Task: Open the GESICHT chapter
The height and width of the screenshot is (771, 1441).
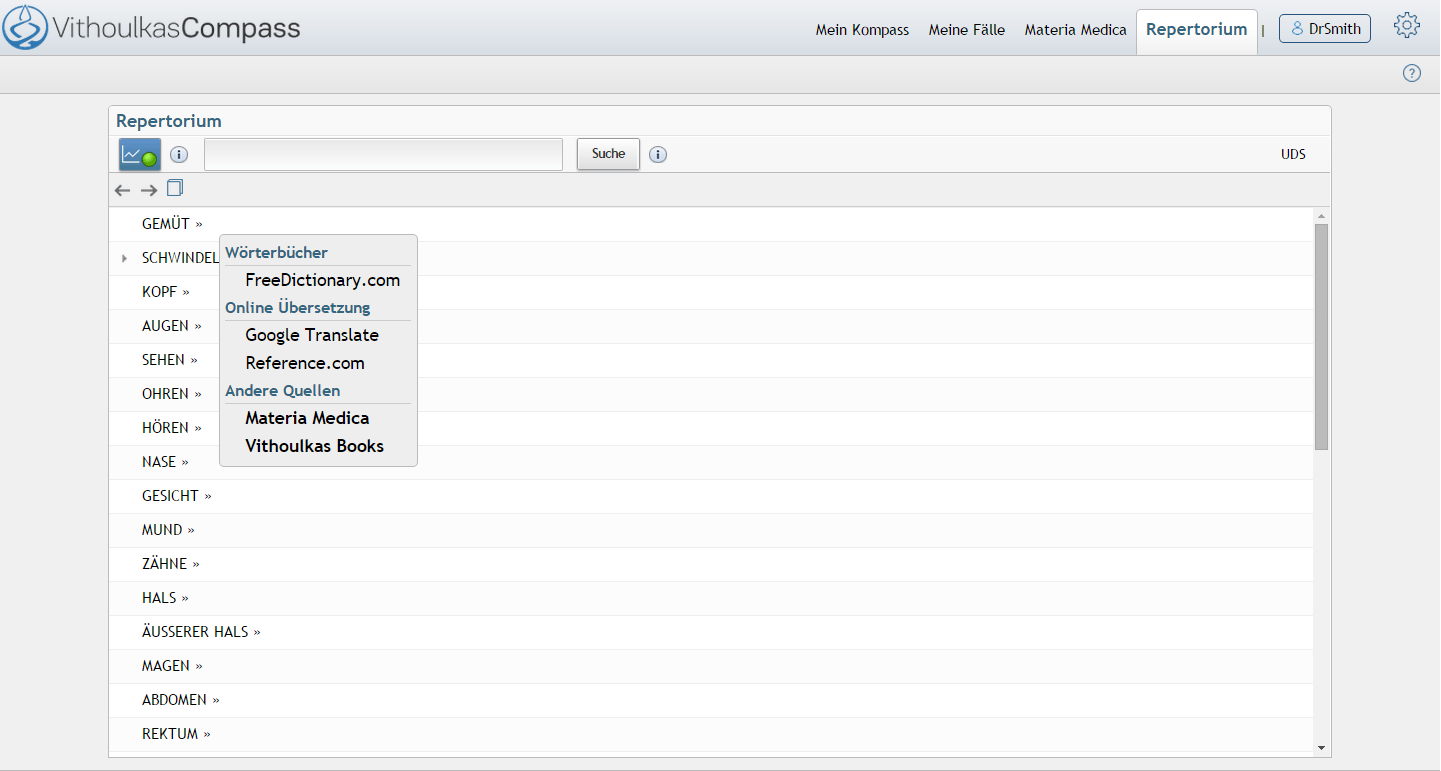Action: pos(177,496)
